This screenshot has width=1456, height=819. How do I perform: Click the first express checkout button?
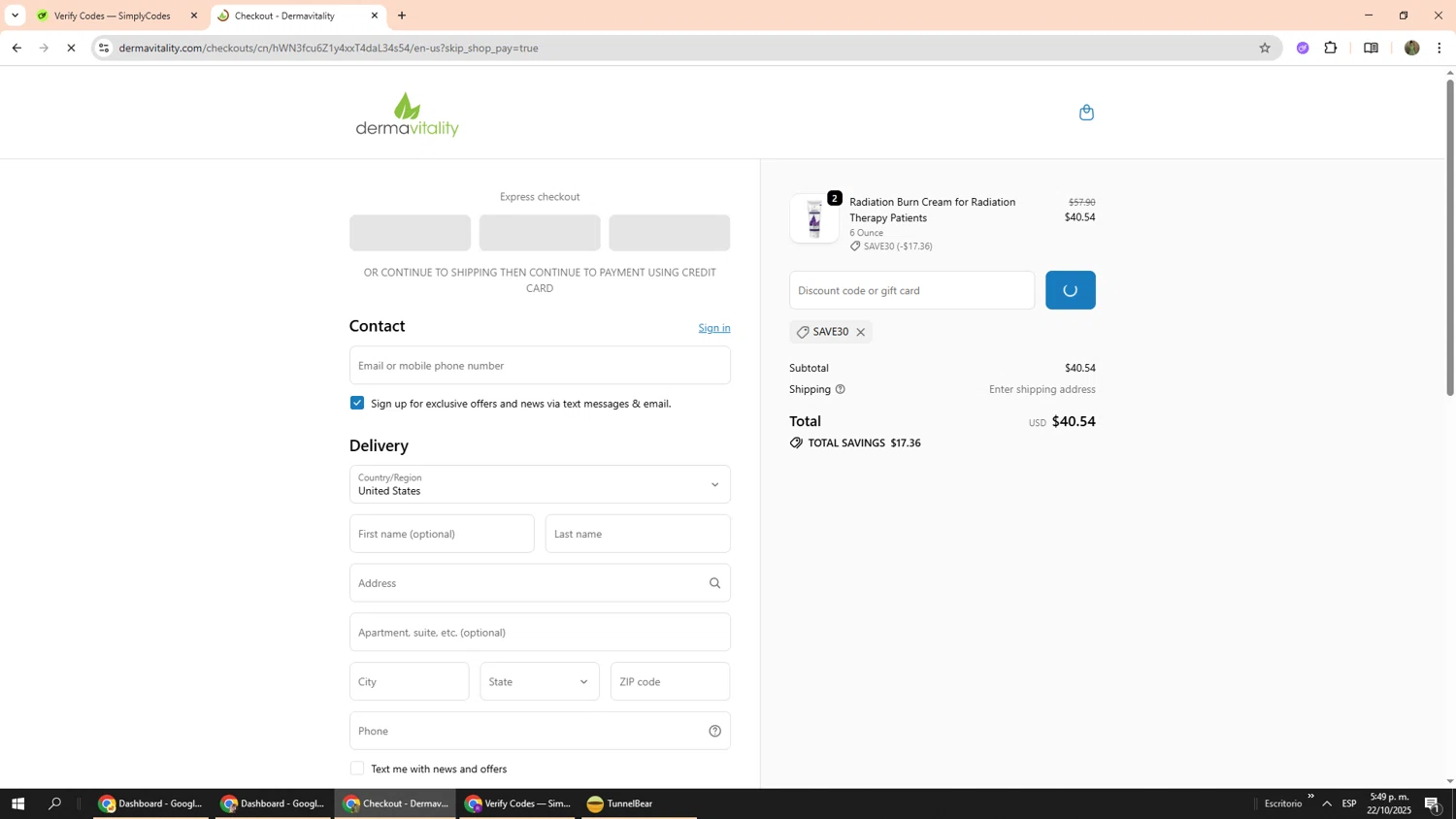tap(410, 233)
